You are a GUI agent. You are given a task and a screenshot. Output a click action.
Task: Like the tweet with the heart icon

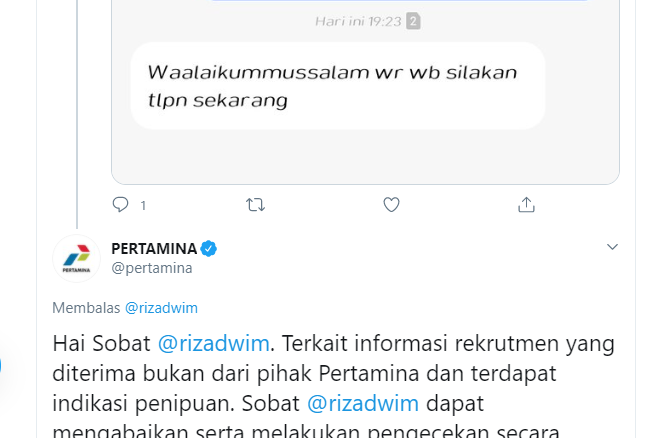[391, 205]
